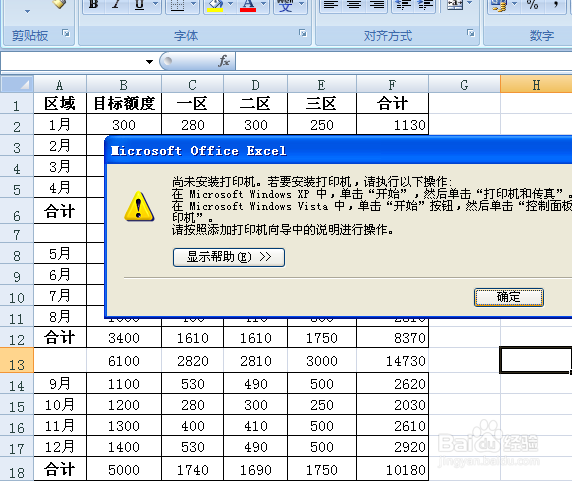The height and width of the screenshot is (481, 572).
Task: Select column D header
Action: (x=255, y=85)
